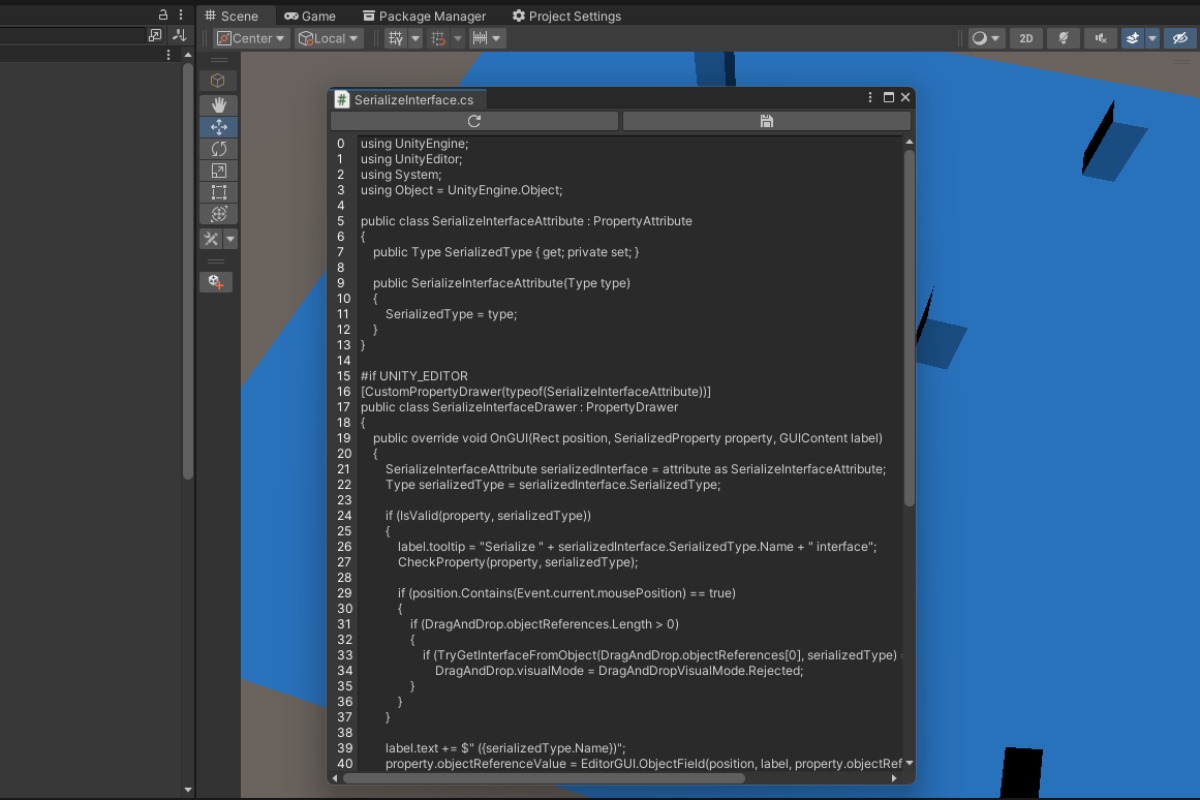Image resolution: width=1200 pixels, height=800 pixels.
Task: Open the Local handle rotation dropdown
Action: coord(329,38)
